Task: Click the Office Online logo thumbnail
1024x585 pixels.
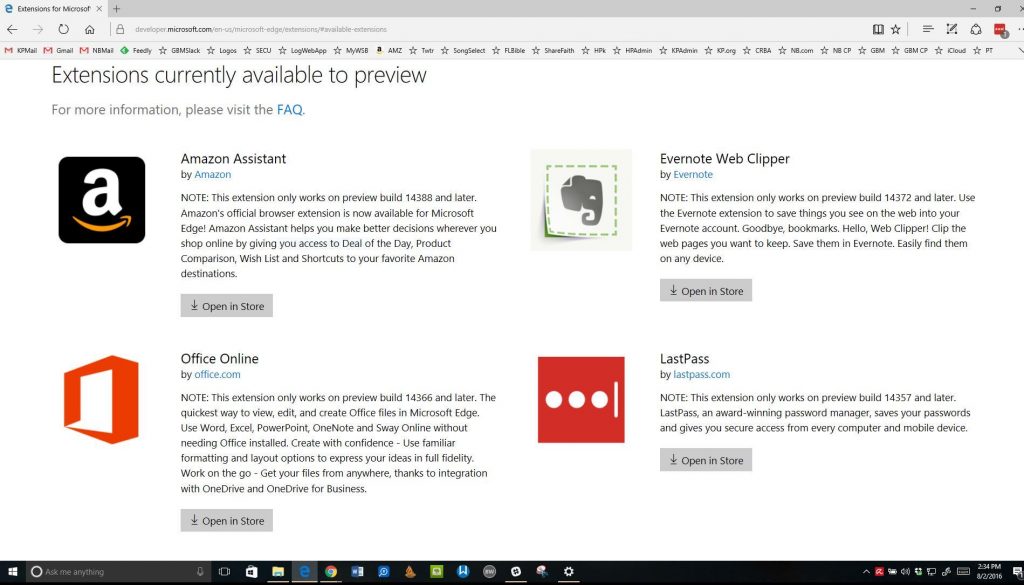Action: coord(102,400)
